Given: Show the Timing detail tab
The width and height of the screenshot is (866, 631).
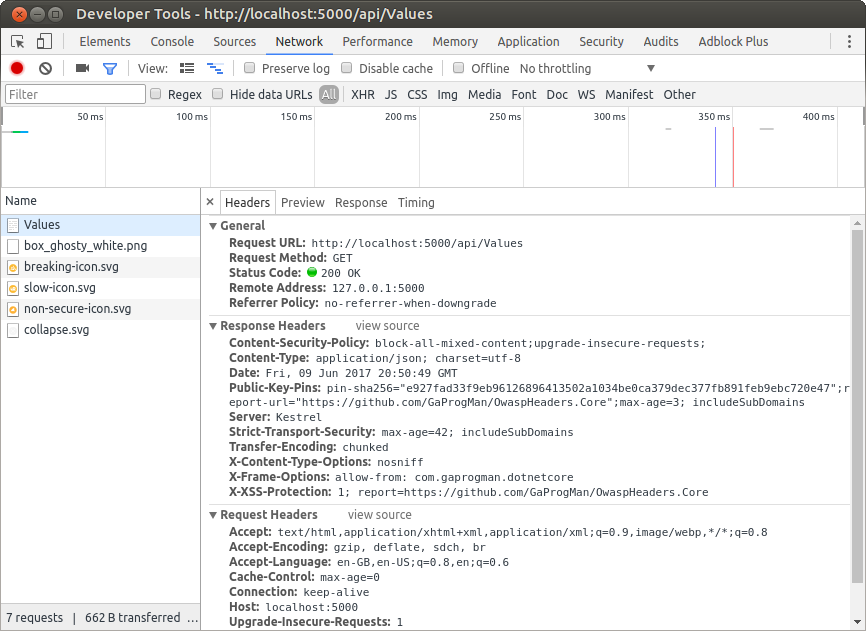Looking at the screenshot, I should point(416,203).
